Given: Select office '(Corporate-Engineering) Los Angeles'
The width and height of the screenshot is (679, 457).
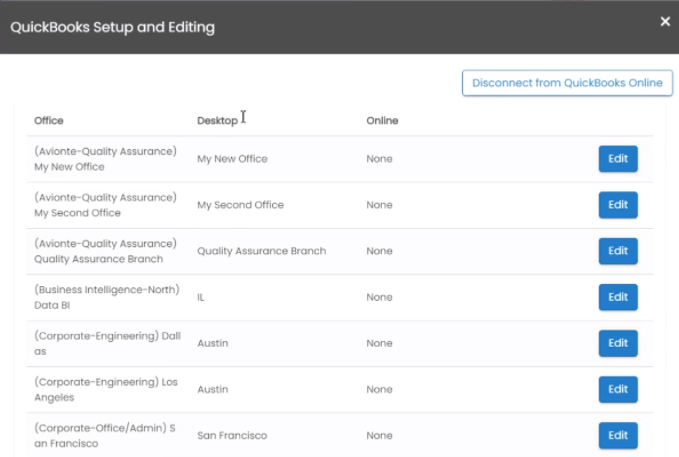Looking at the screenshot, I should click(x=106, y=389).
